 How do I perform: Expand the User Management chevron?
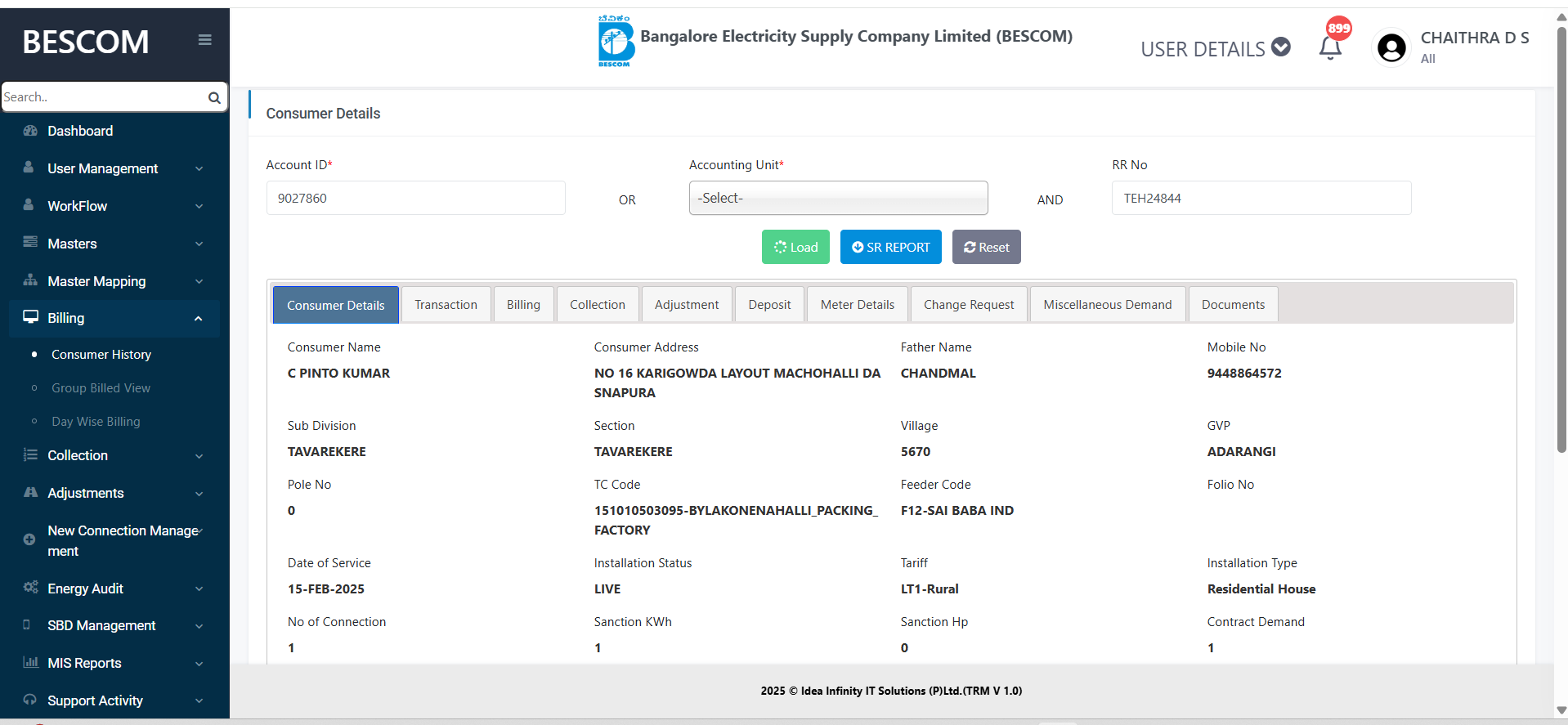(199, 169)
